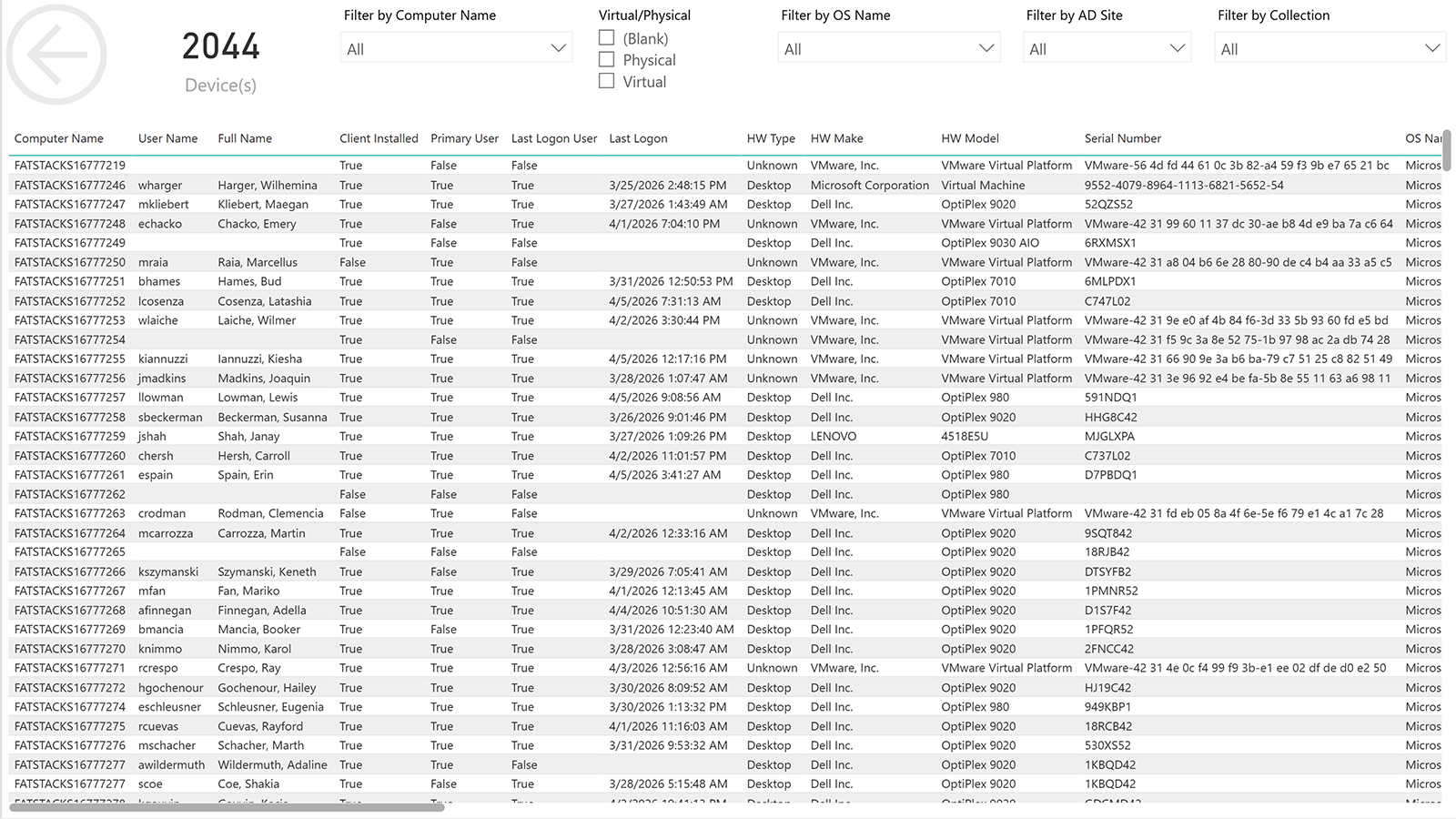Image resolution: width=1456 pixels, height=819 pixels.
Task: Click user name kszymanski
Action: click(168, 571)
